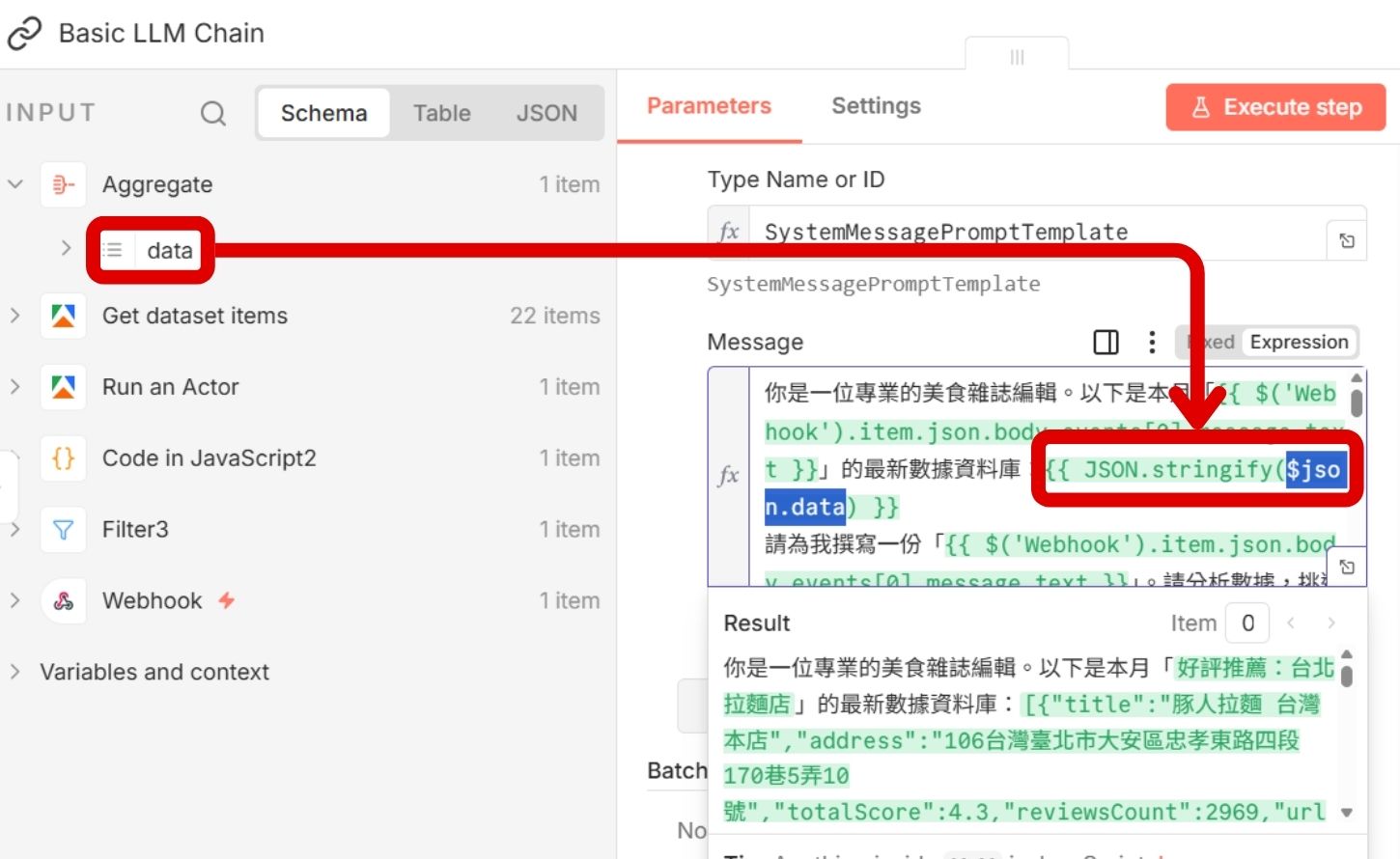Open the JSON view of input data
Image resolution: width=1400 pixels, height=859 pixels.
tap(546, 113)
